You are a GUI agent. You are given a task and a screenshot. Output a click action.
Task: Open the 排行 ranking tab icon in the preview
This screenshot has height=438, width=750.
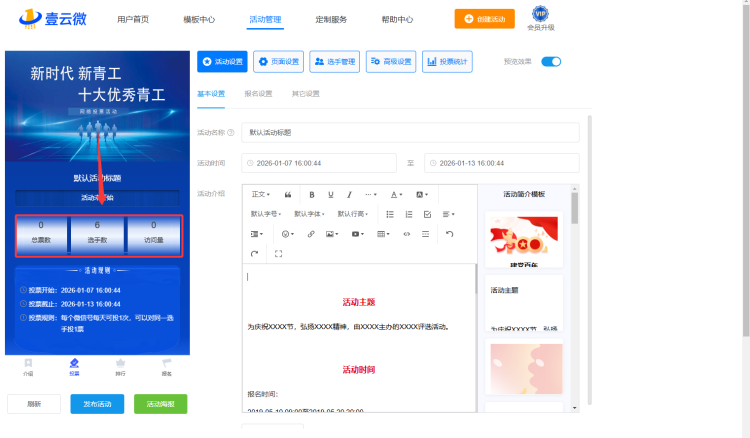click(120, 366)
